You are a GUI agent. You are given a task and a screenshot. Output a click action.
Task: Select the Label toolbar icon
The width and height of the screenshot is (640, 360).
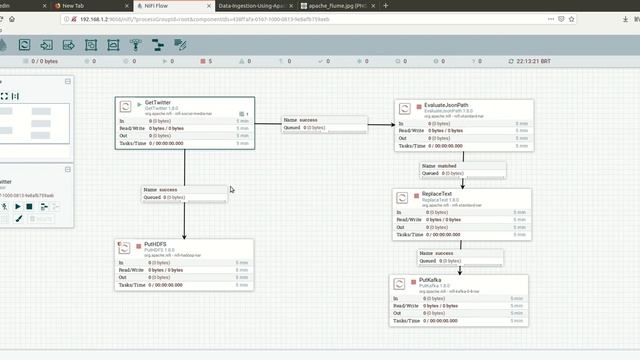pyautogui.click(x=180, y=44)
